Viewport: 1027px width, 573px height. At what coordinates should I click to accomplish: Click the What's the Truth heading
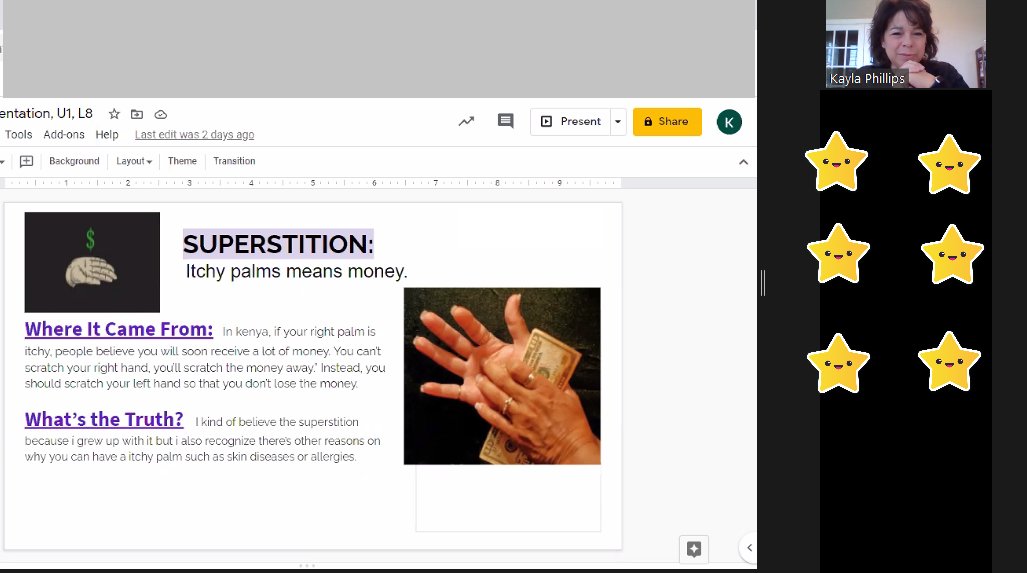pos(104,419)
